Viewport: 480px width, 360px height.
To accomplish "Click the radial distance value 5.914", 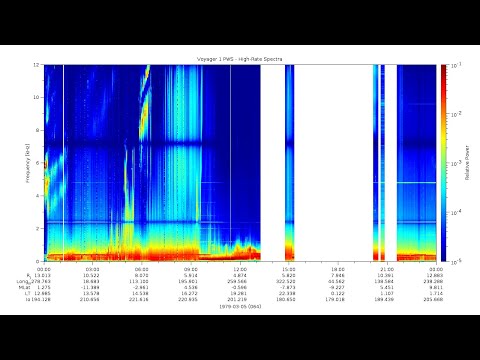I will point(191,275).
